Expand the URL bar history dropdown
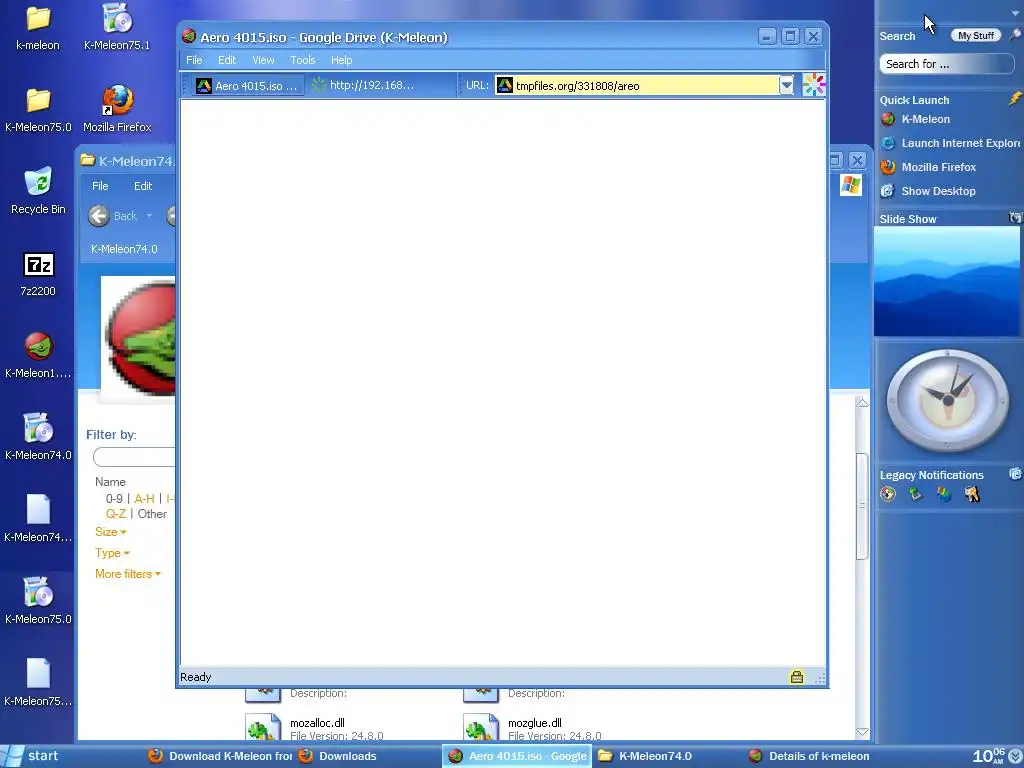This screenshot has width=1024, height=768. [786, 85]
